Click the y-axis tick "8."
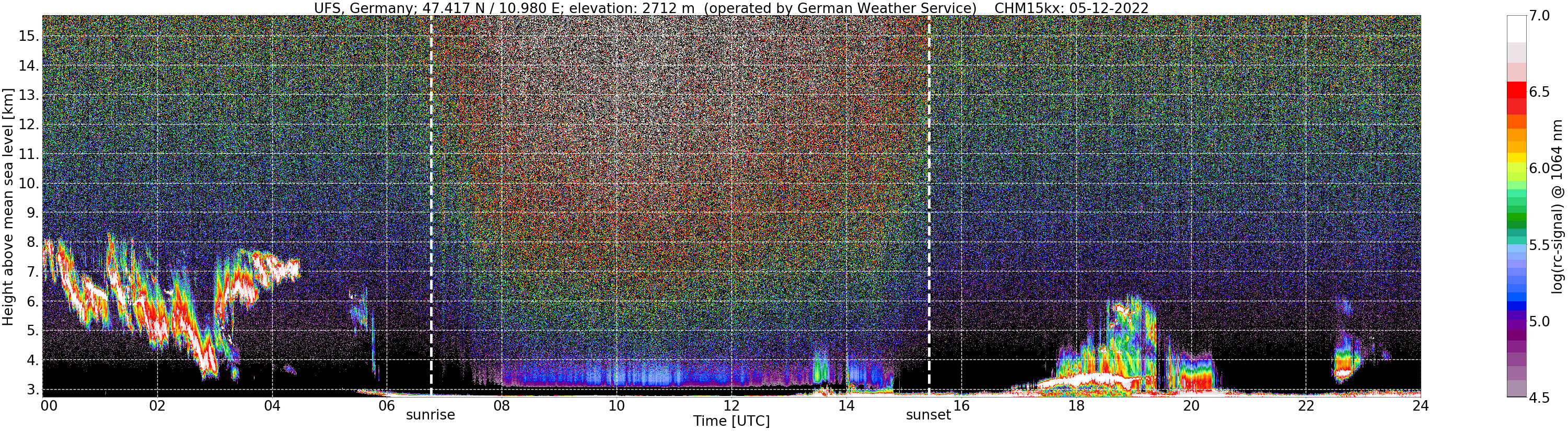Viewport: 1568px width, 431px height. click(x=32, y=242)
